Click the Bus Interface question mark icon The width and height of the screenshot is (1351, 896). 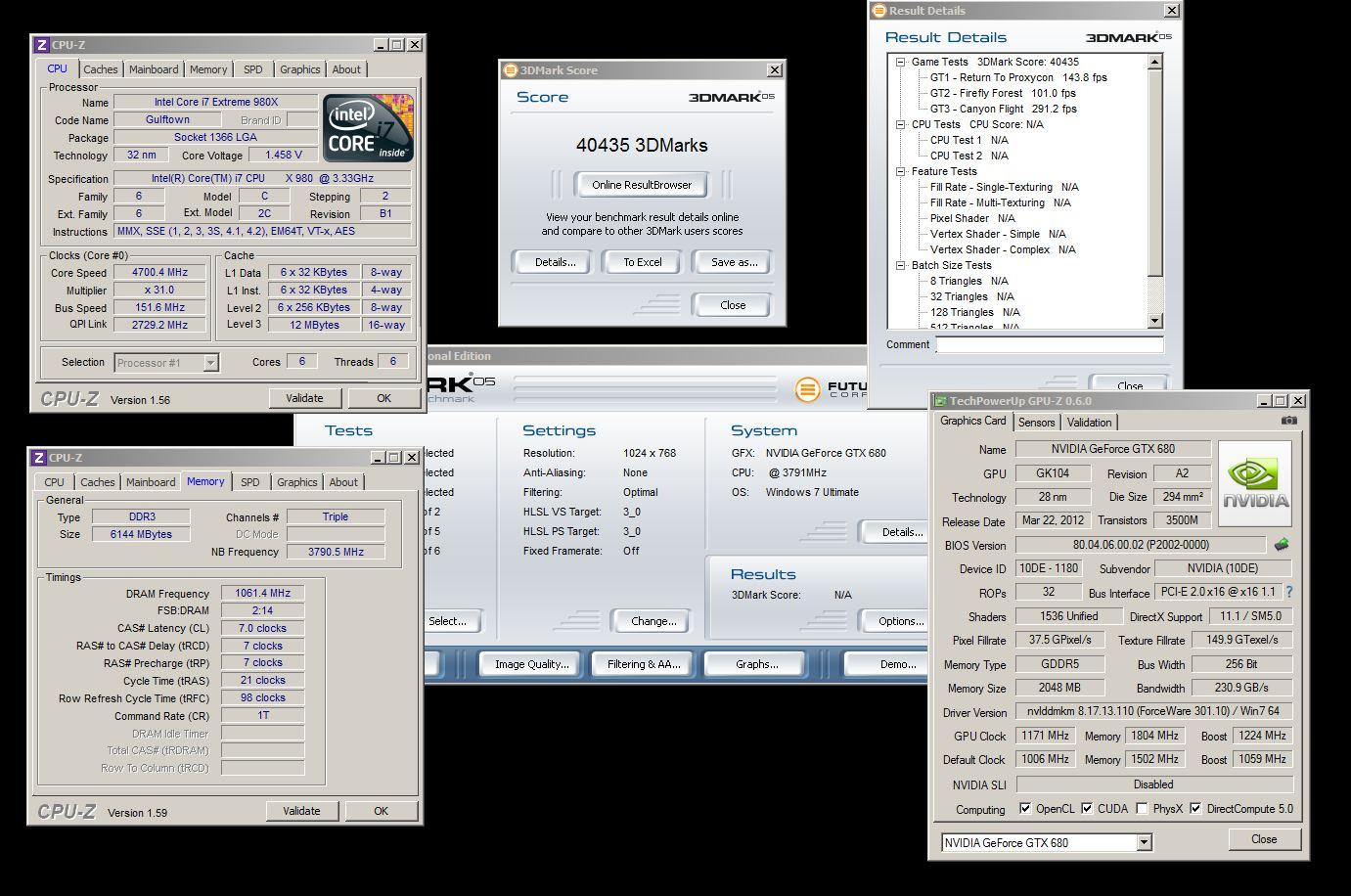click(1289, 592)
